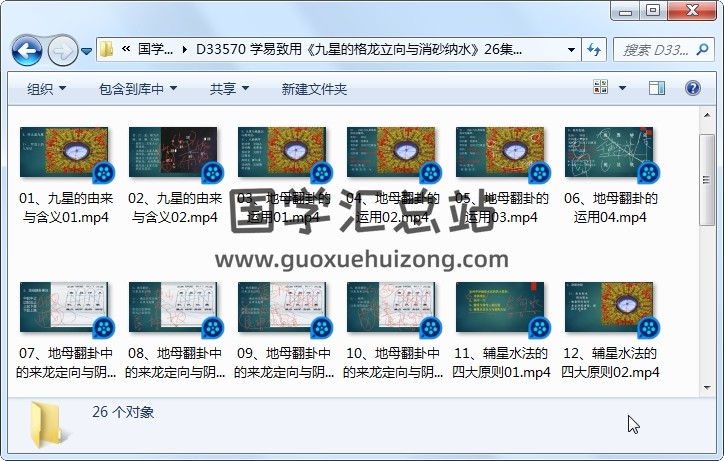Close the Explorer window
Screen dimensions: 724x461
[692, 11]
